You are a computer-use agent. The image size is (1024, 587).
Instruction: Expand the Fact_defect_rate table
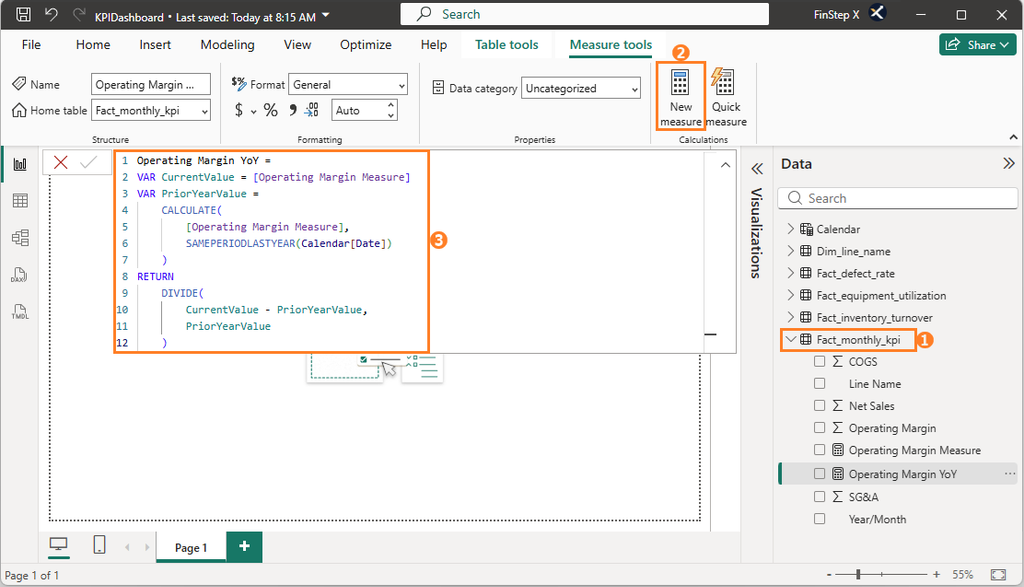791,273
